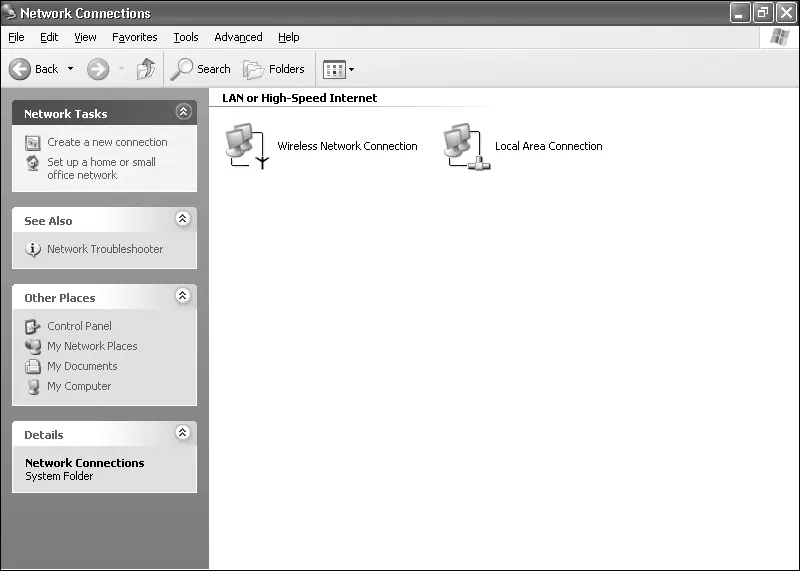Open the Control Panel link
This screenshot has height=571, width=800.
tap(79, 326)
